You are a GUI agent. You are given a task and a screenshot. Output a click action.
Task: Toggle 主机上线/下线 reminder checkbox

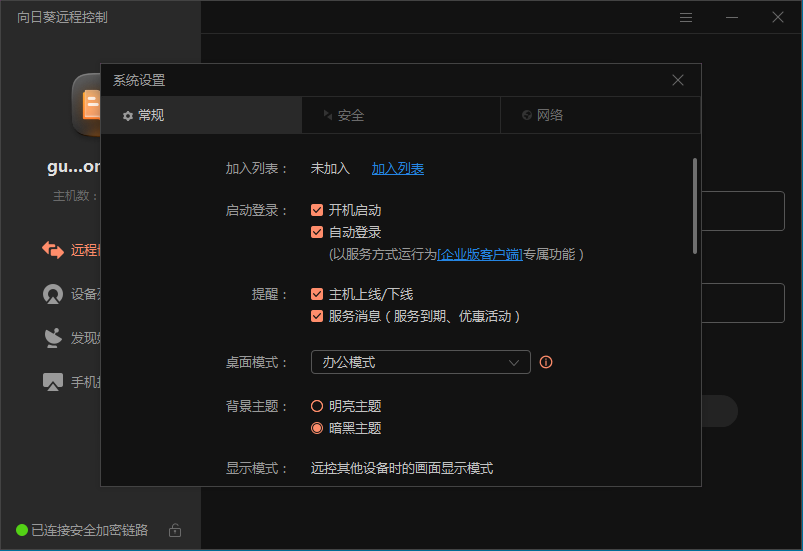click(317, 294)
